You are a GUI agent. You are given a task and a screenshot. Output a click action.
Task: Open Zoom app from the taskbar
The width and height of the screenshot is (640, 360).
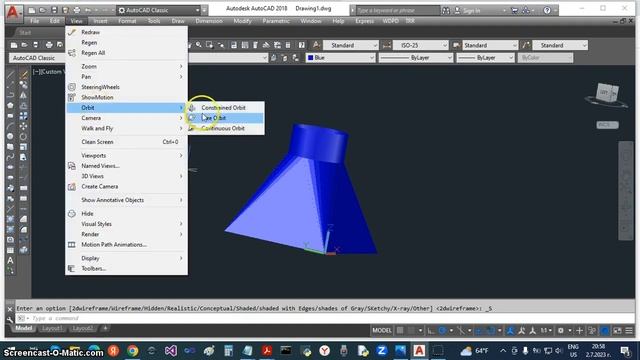coord(382,351)
